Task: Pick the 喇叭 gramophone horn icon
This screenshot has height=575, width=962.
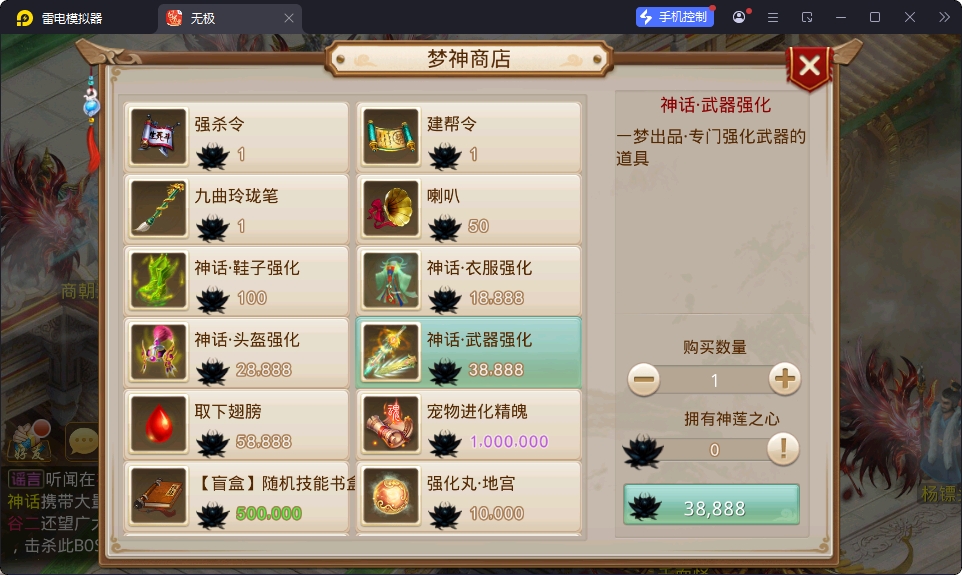Action: (x=391, y=209)
